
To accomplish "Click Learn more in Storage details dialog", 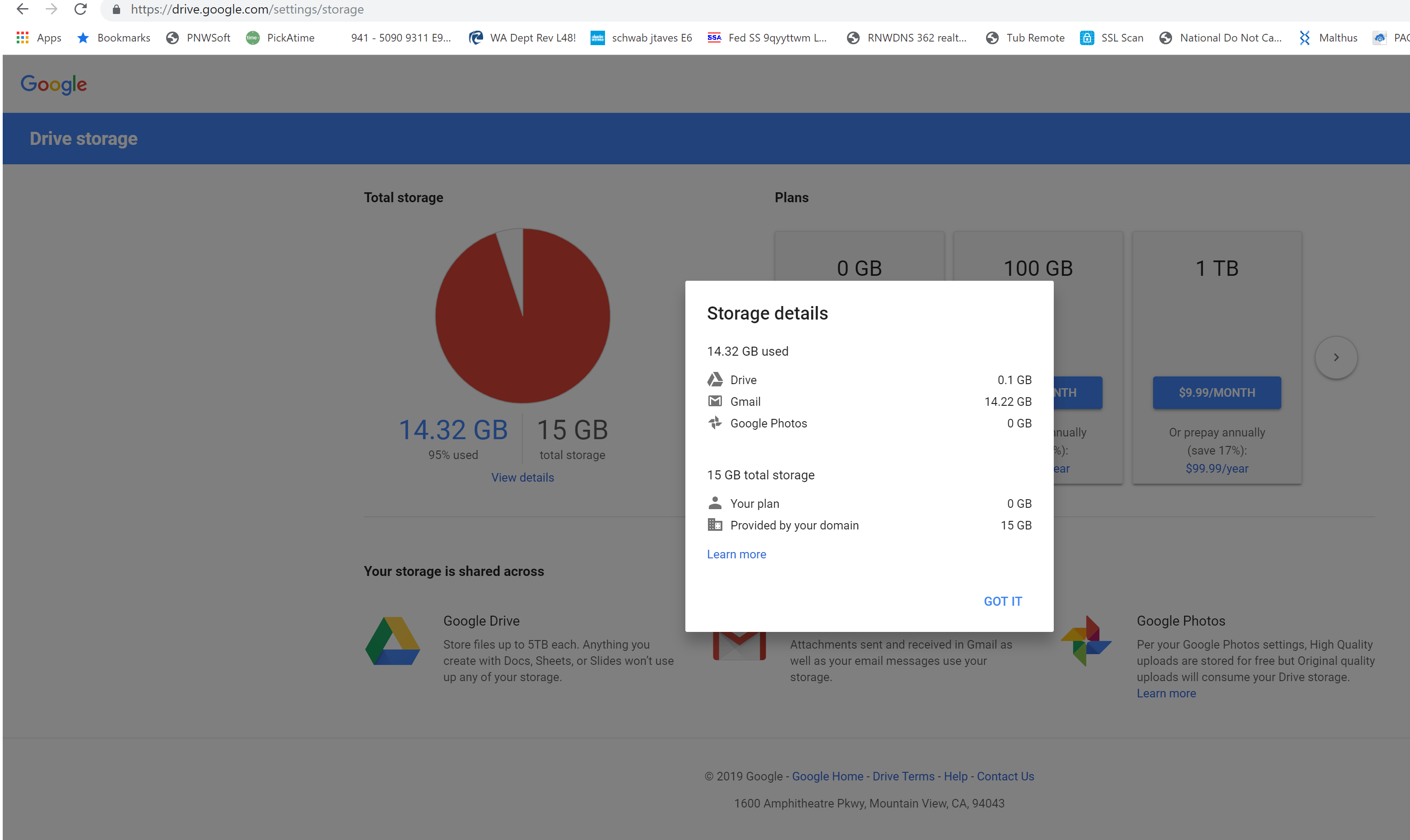I will pyautogui.click(x=736, y=554).
